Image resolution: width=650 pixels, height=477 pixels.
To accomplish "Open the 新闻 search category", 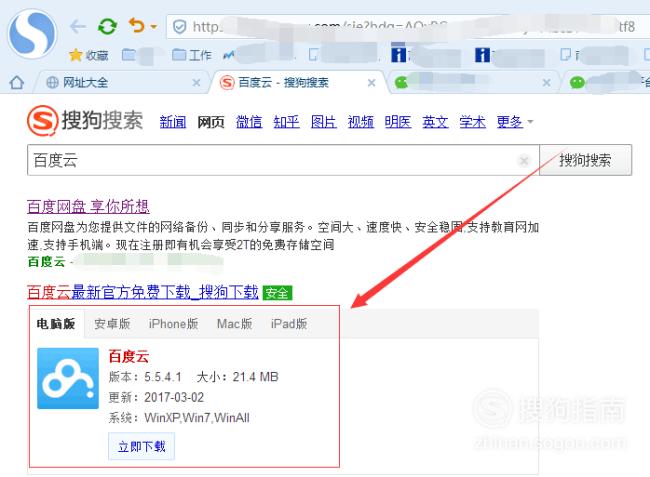I will 173,122.
